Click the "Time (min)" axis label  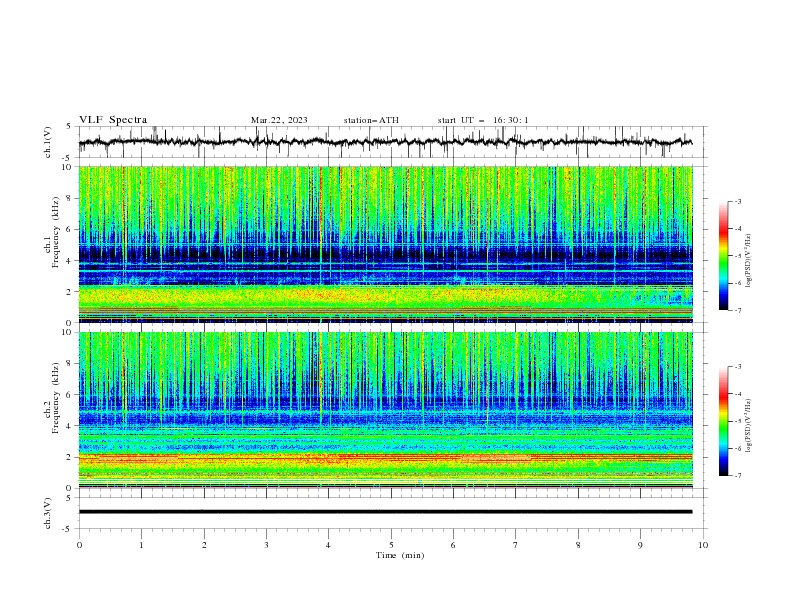coord(400,555)
